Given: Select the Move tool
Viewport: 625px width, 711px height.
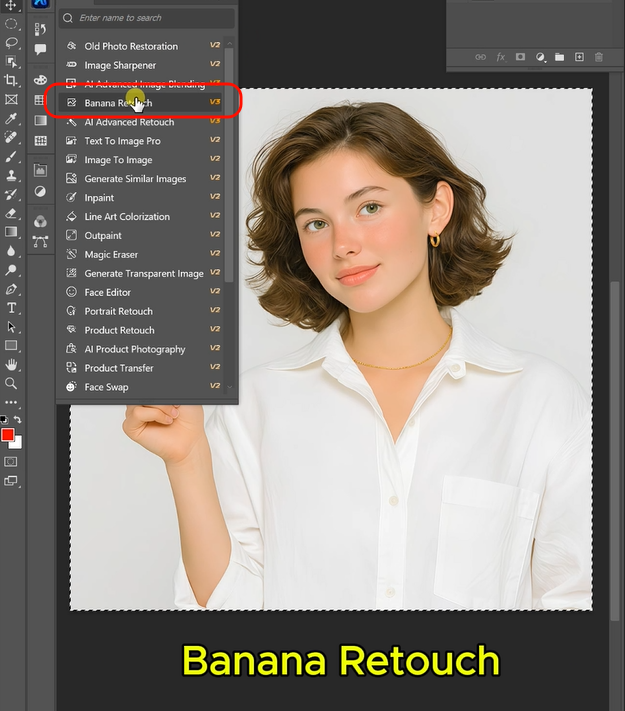Looking at the screenshot, I should click(x=10, y=5).
